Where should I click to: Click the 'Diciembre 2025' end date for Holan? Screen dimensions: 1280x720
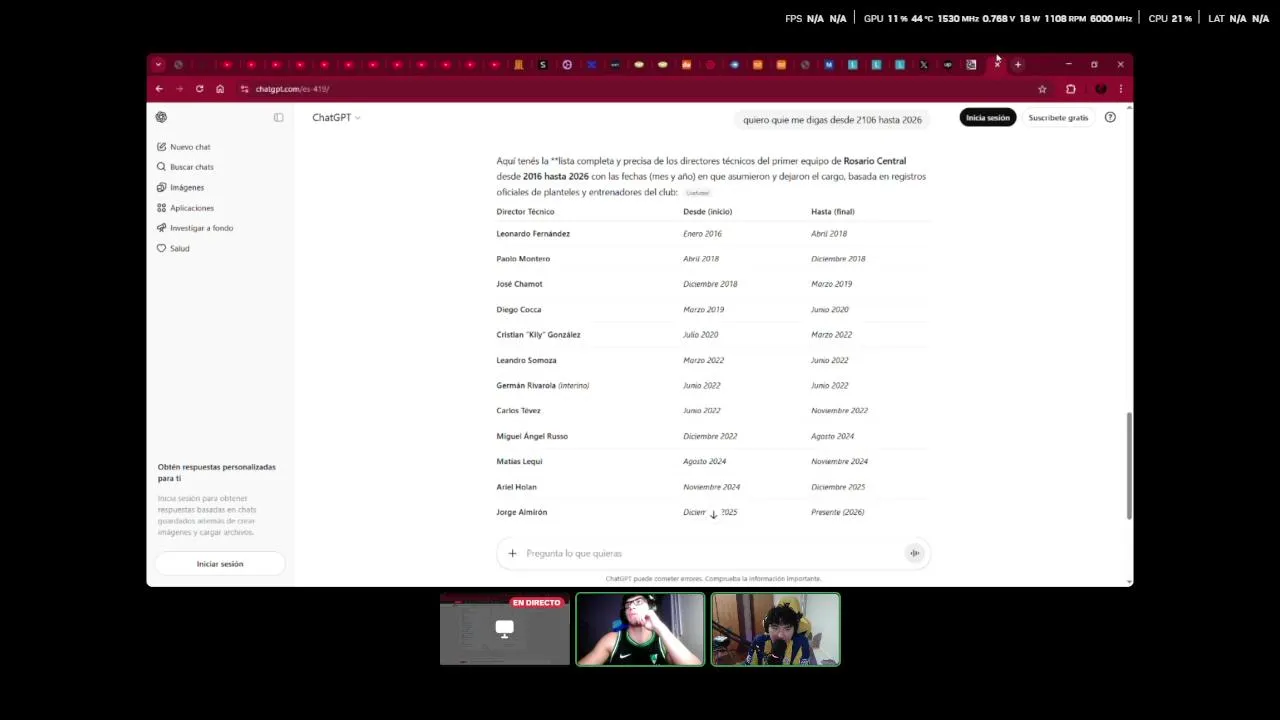coord(838,487)
